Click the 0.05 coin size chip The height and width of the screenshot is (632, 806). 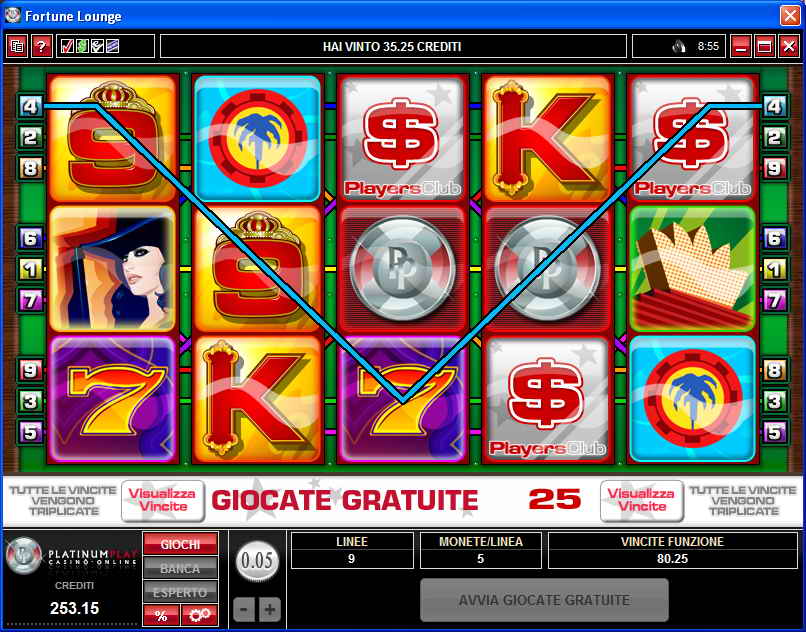(x=257, y=561)
